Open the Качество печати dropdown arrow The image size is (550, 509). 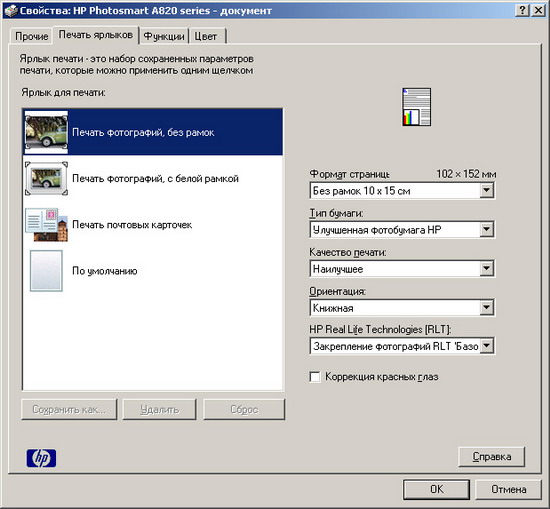[x=486, y=269]
